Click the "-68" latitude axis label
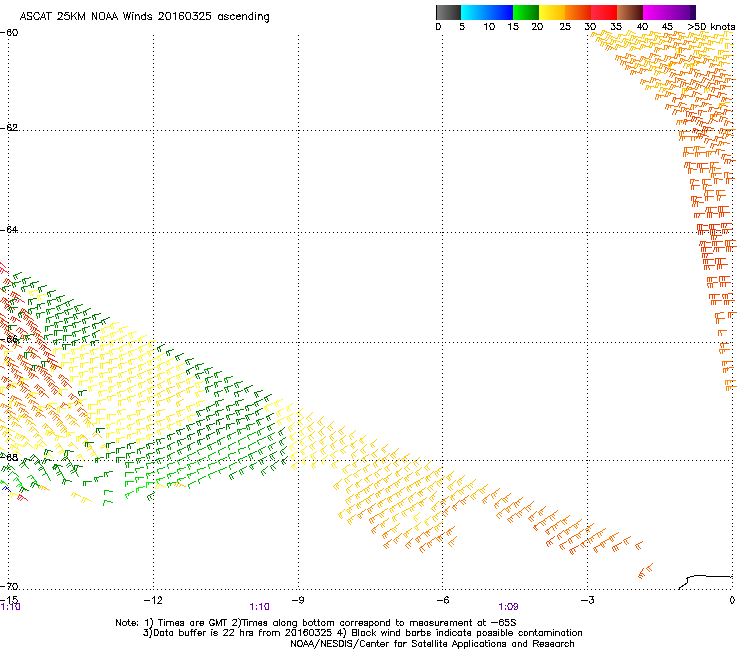Screen dimensions: 740x650 (x=9, y=457)
